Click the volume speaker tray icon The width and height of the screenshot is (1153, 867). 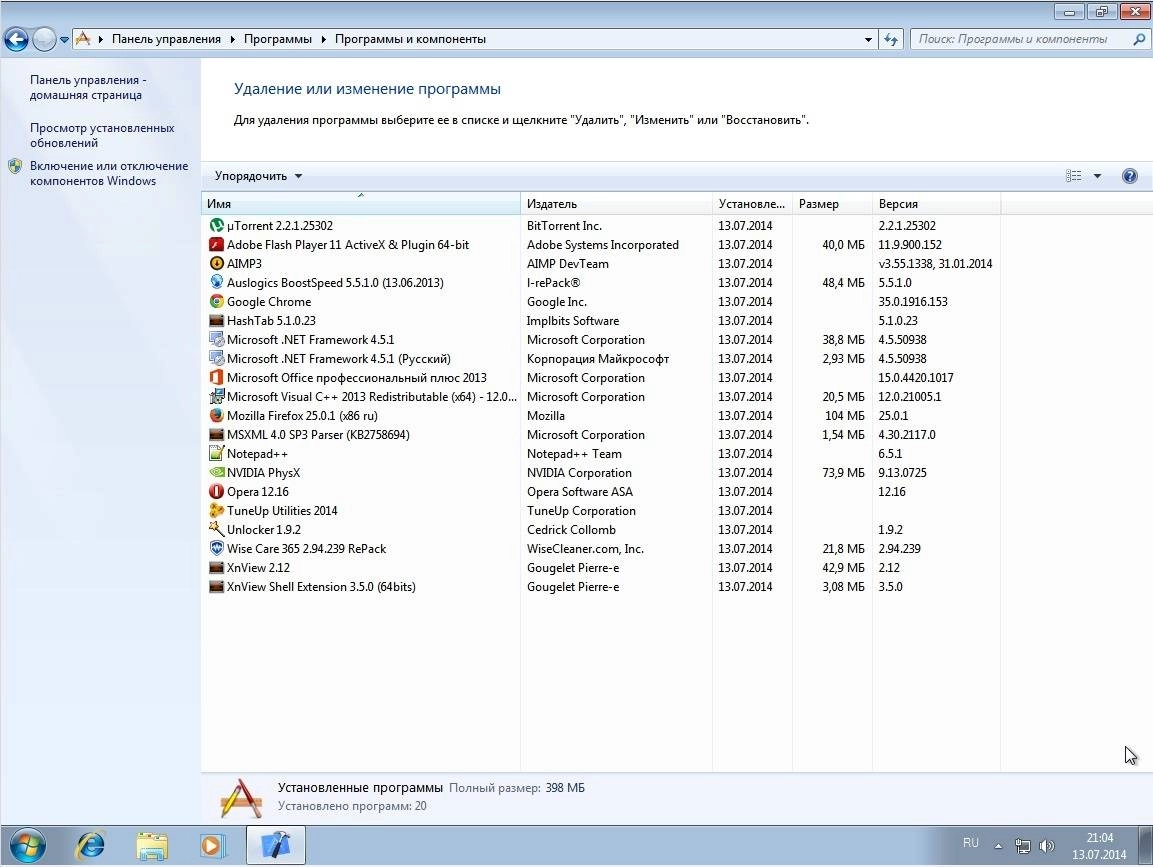[x=1046, y=846]
